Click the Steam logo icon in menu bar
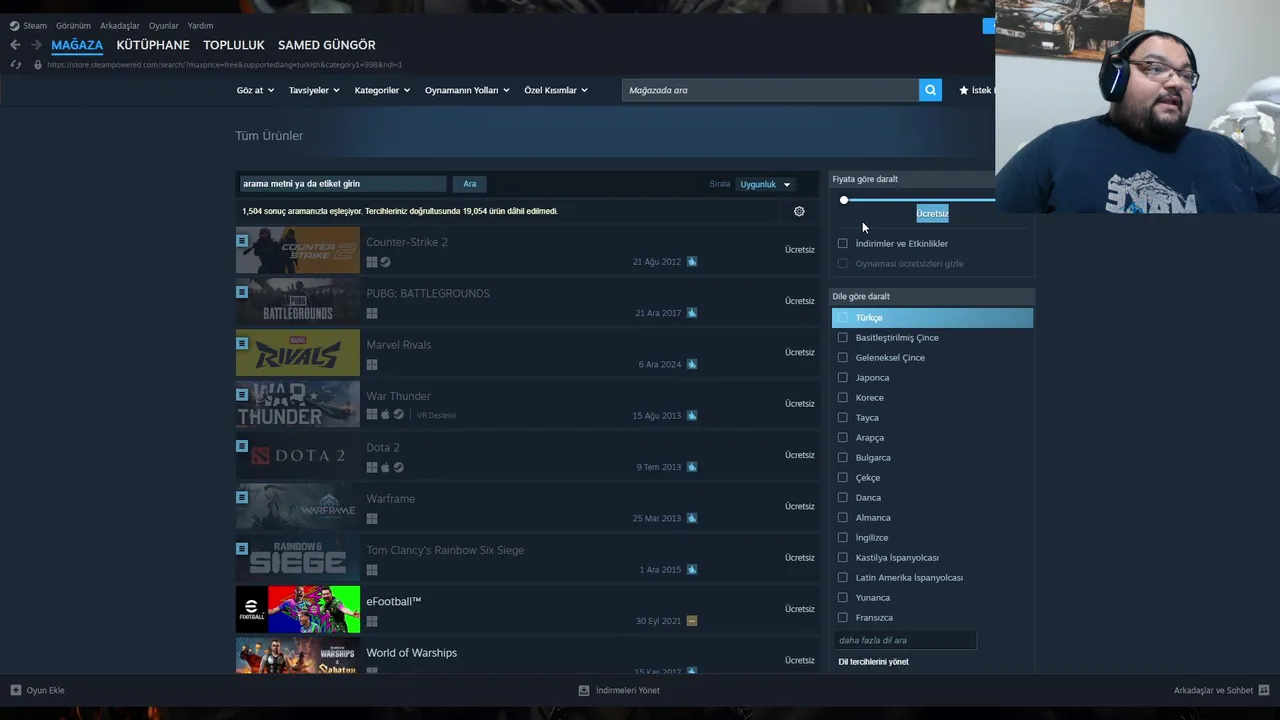1280x720 pixels. coord(14,26)
